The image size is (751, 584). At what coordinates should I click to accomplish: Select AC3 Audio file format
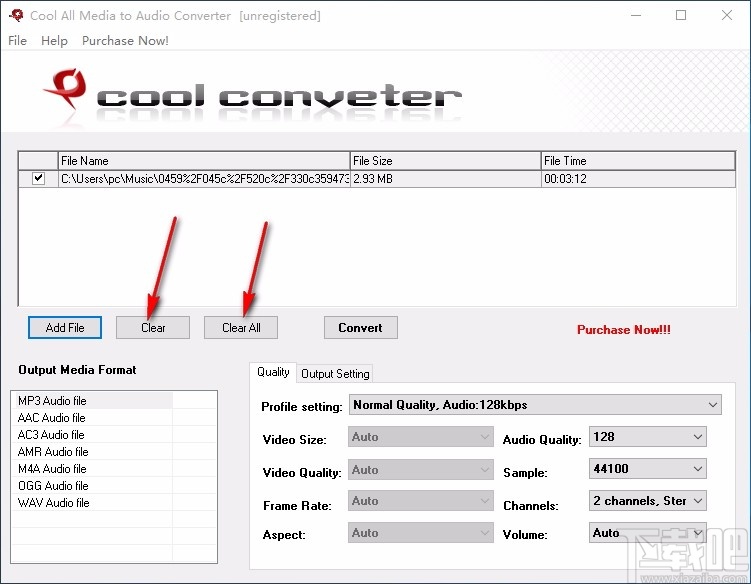[x=93, y=435]
